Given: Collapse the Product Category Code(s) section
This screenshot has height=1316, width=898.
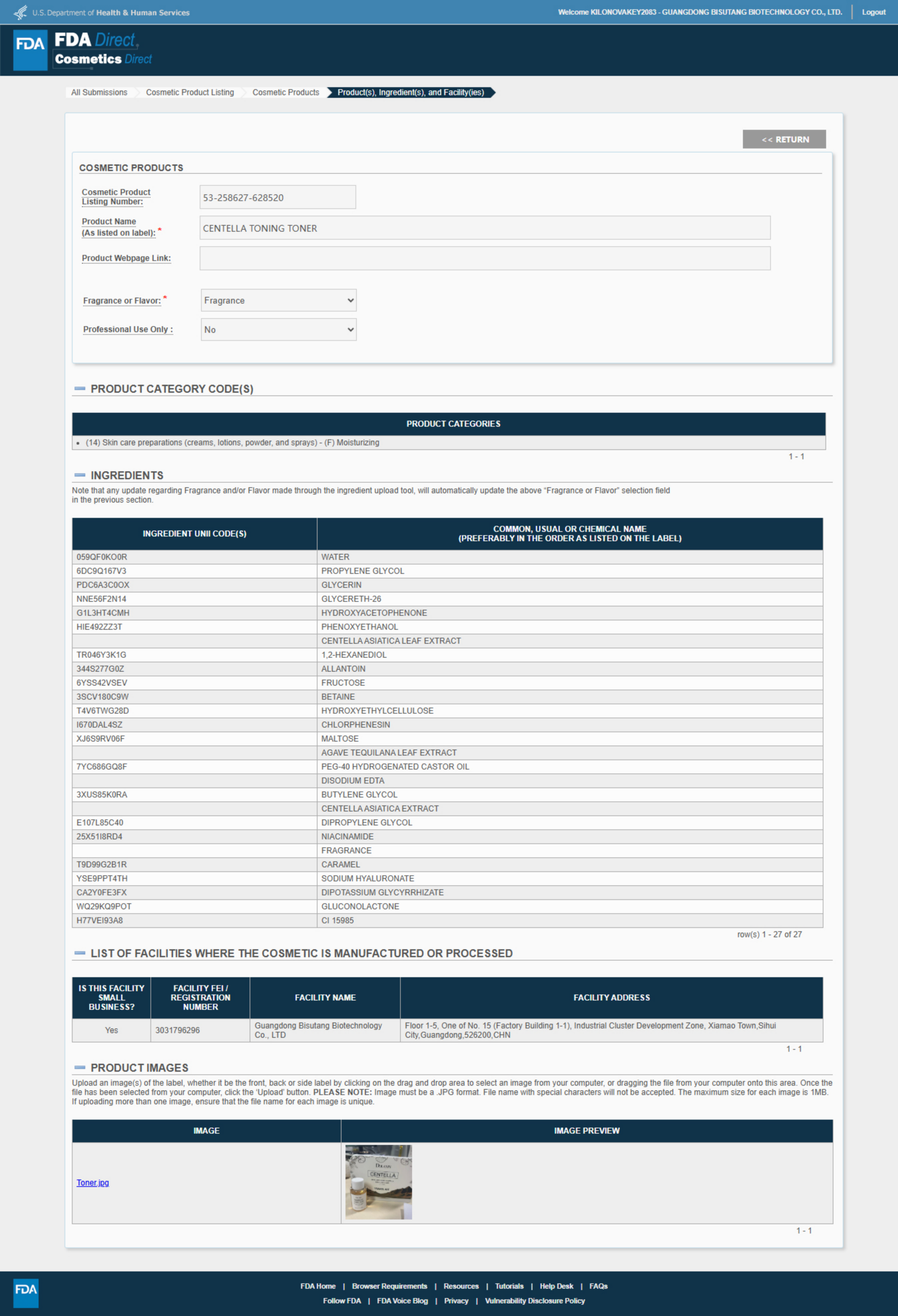Looking at the screenshot, I should pyautogui.click(x=80, y=389).
